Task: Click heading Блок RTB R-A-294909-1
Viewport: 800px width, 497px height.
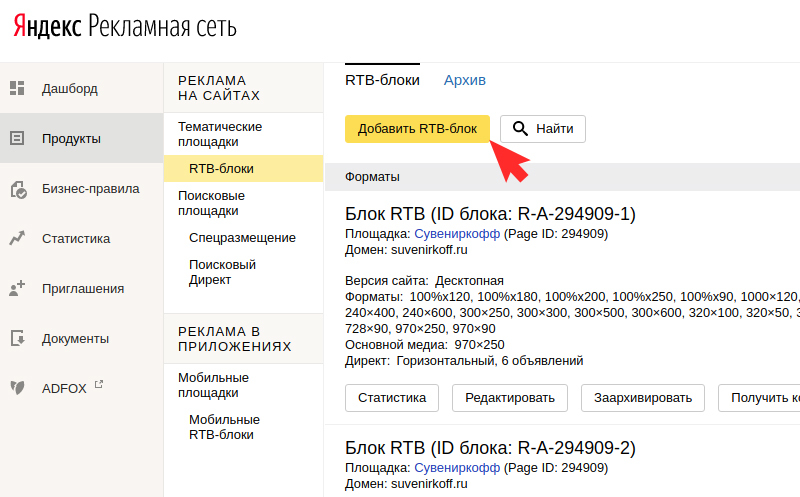Action: coord(490,214)
